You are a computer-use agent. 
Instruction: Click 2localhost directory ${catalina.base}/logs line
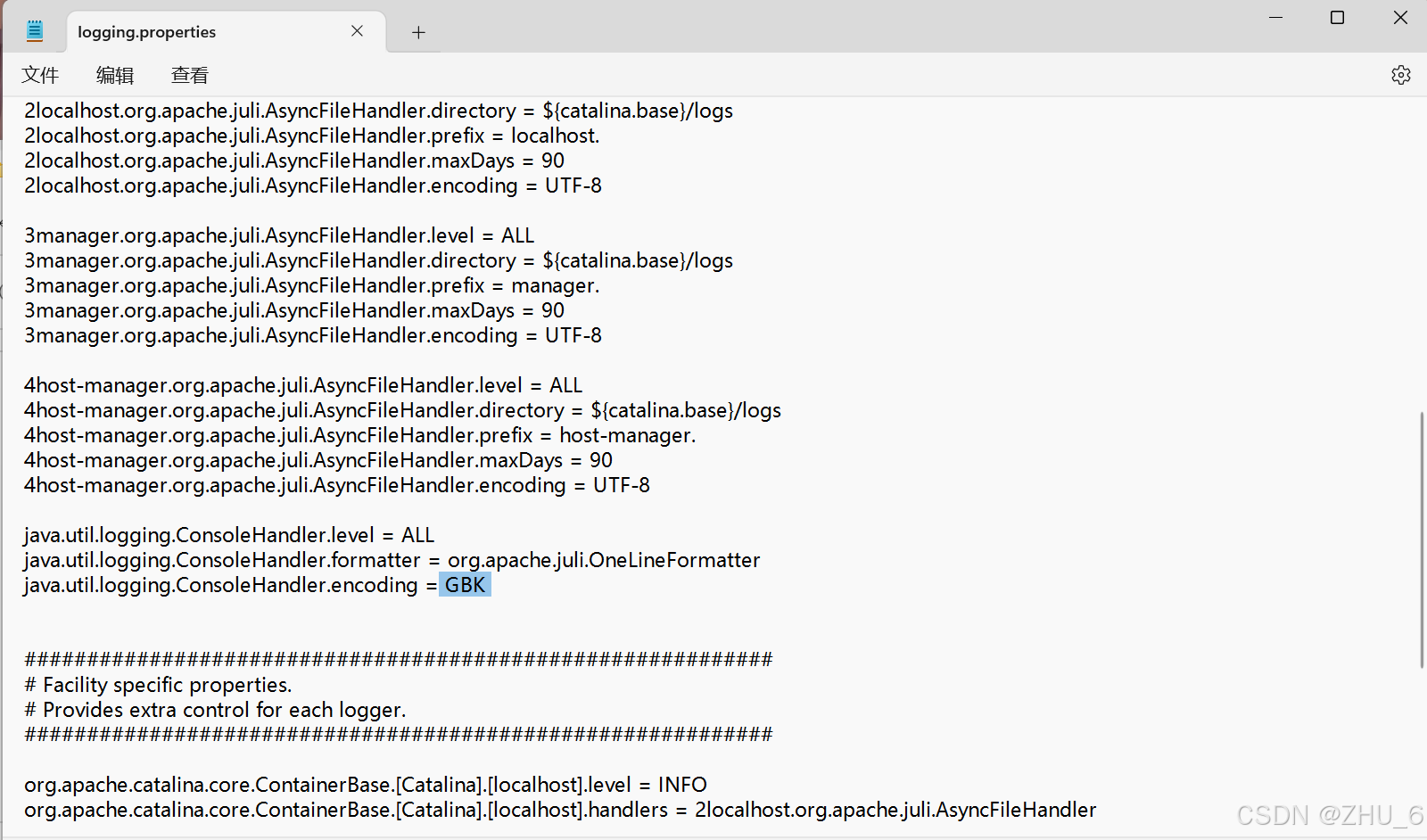point(378,111)
